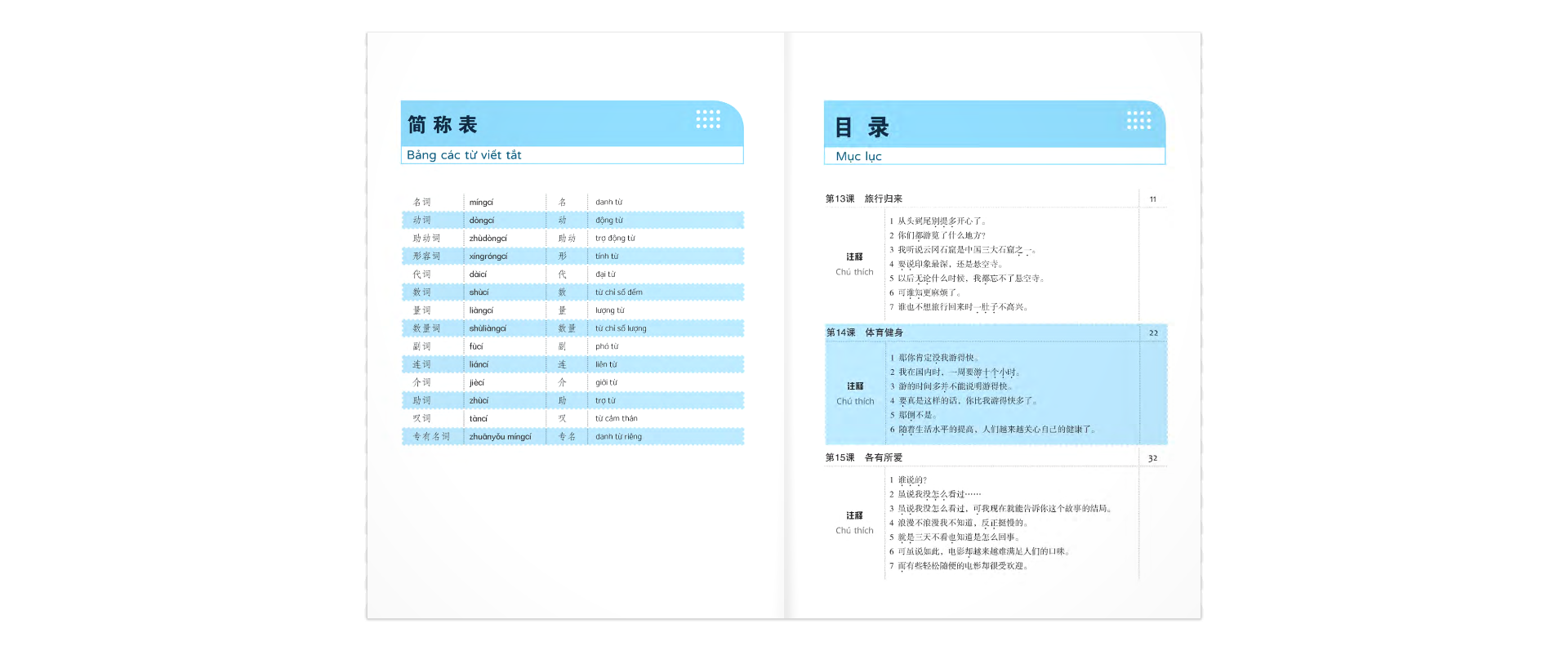Open lesson 14 体育健身 entry
1568x651 pixels.
coord(864,332)
